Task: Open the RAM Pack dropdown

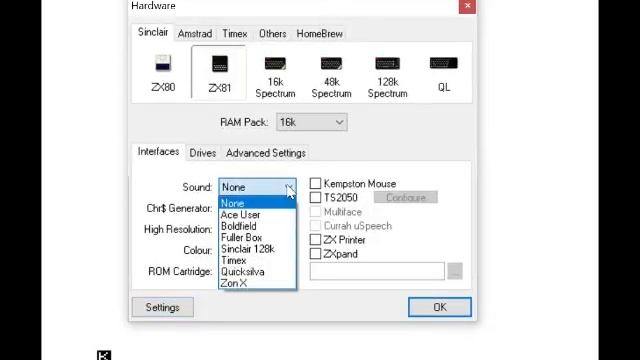Action: tap(312, 122)
